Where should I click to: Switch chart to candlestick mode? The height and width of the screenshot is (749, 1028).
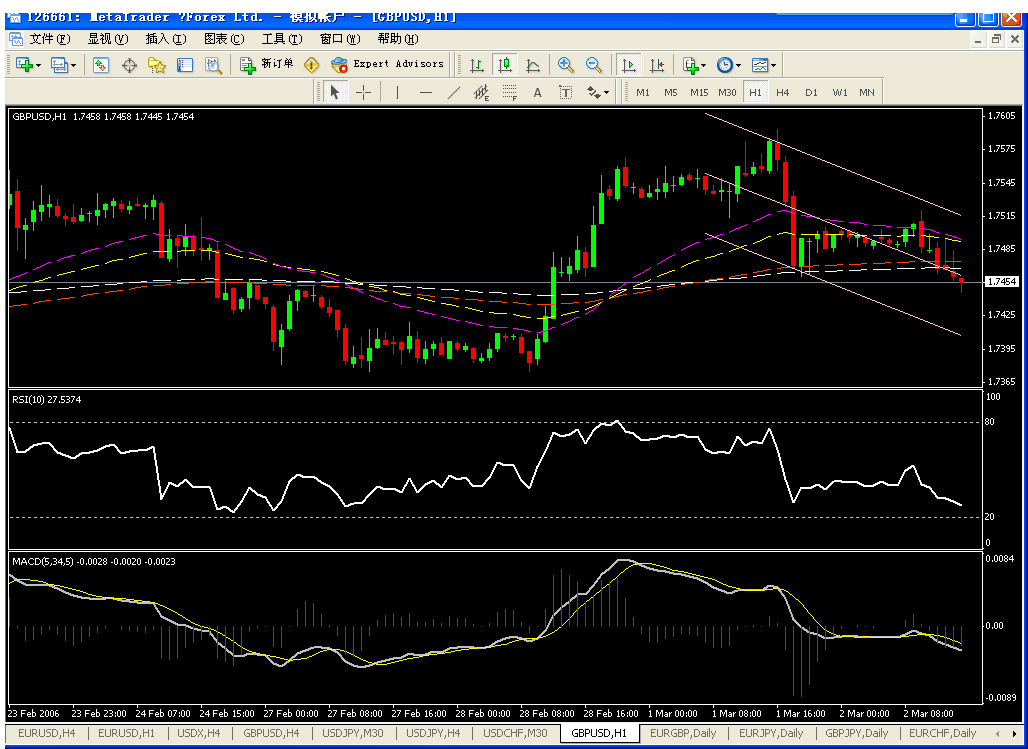tap(505, 64)
